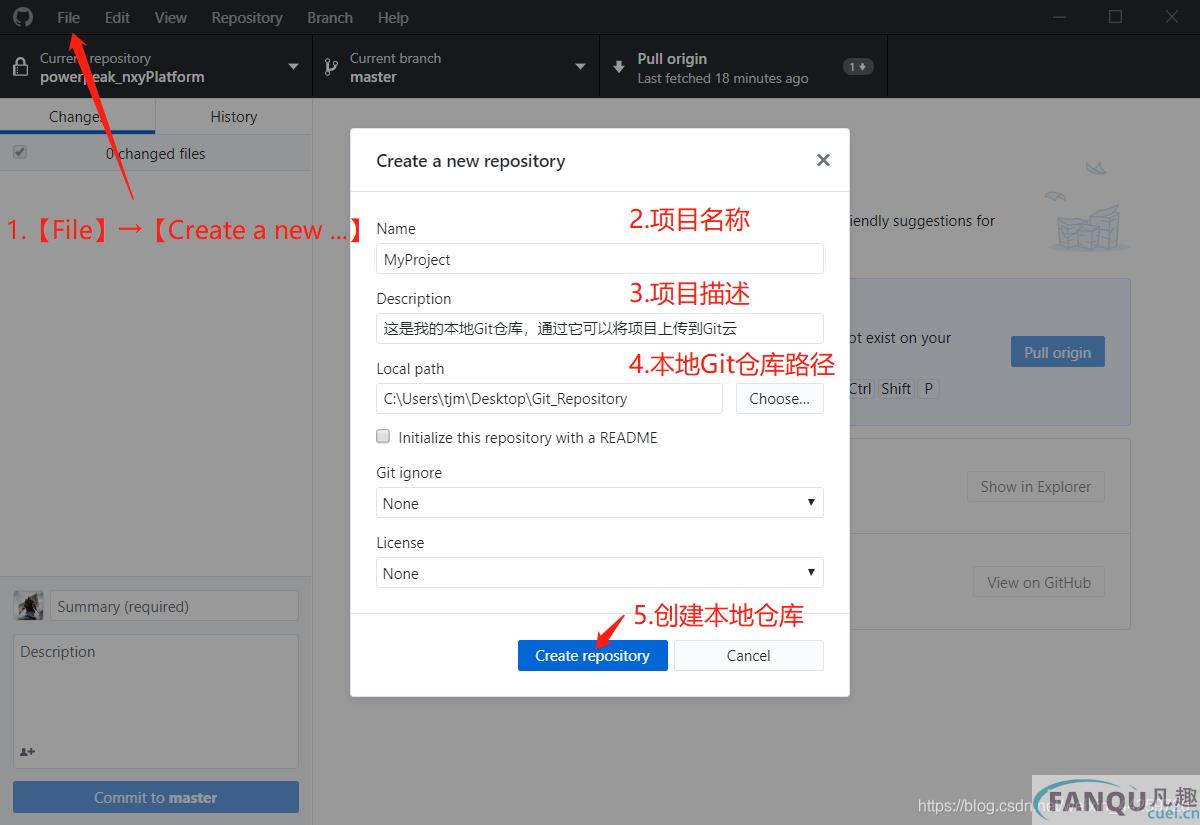Open the File menu
Image resolution: width=1200 pixels, height=825 pixels.
69,17
